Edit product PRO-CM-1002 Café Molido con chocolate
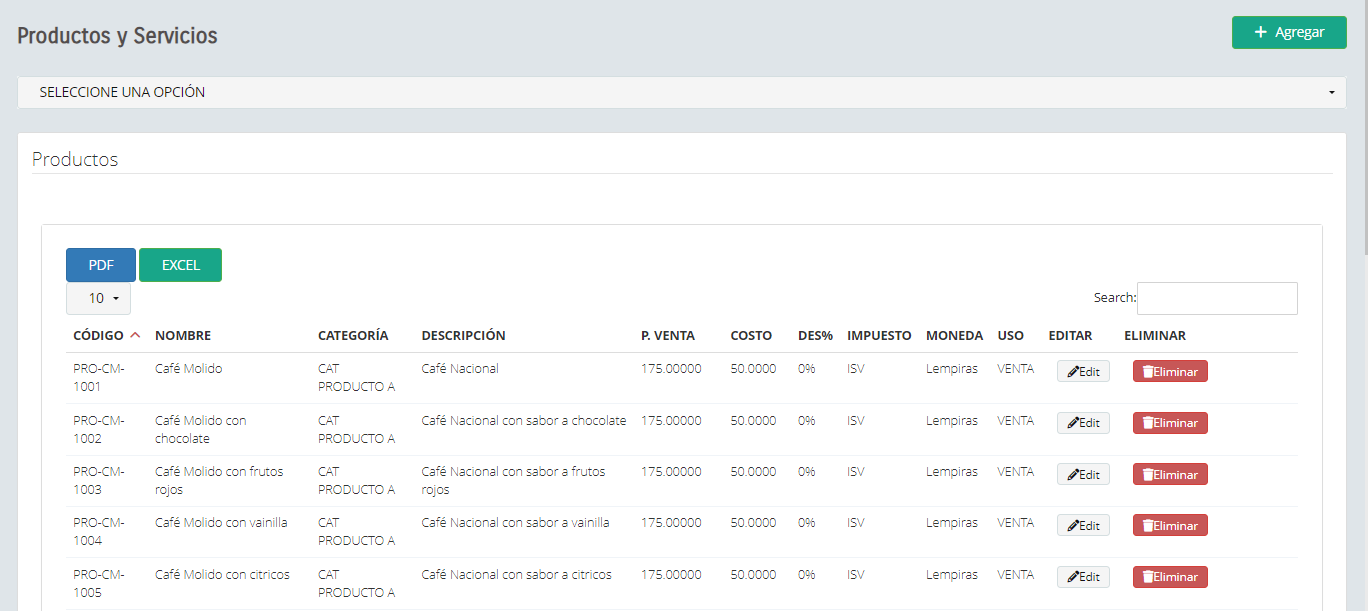 1083,423
